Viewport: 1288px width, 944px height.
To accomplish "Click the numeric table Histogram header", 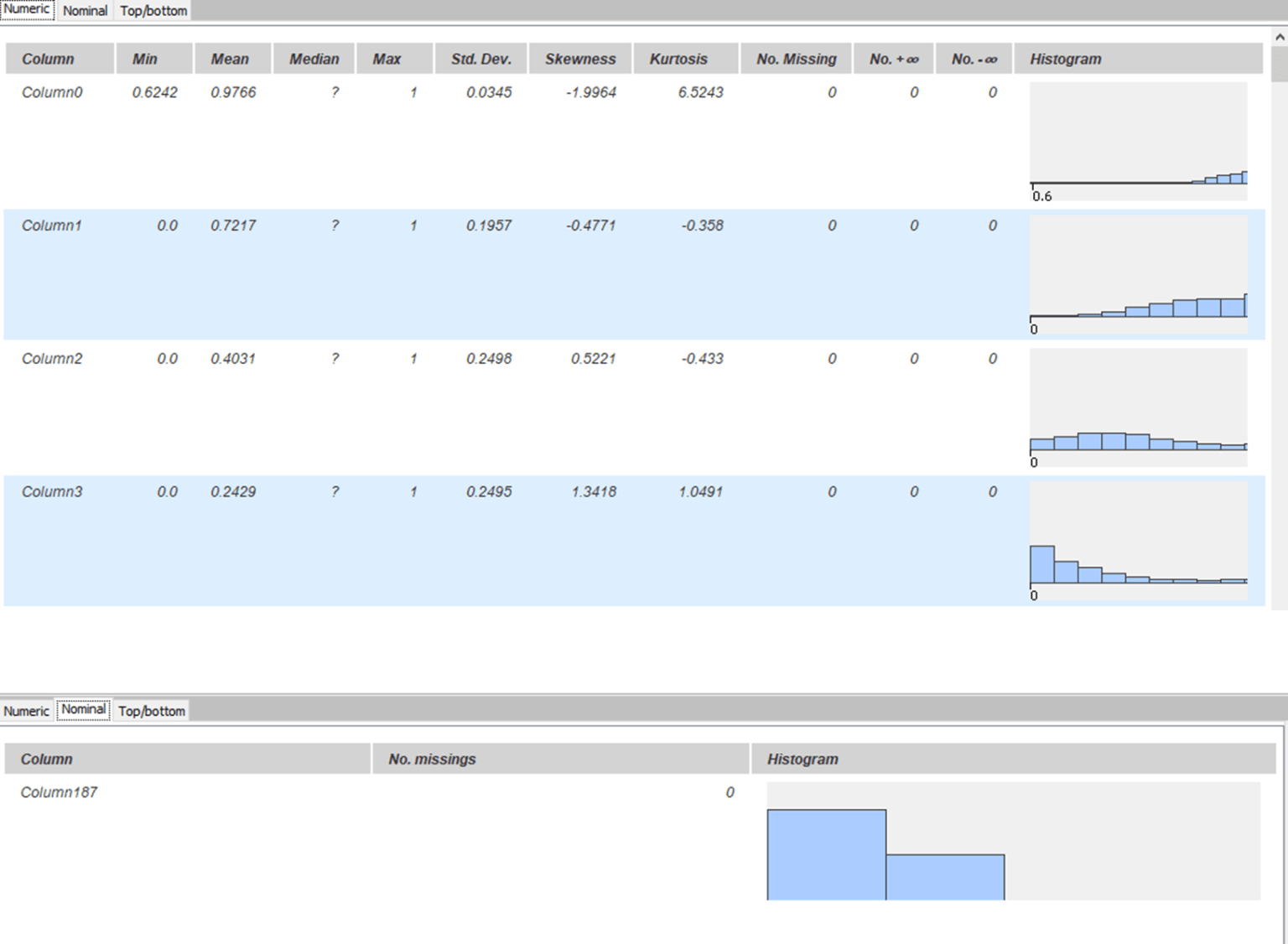I will 1139,59.
